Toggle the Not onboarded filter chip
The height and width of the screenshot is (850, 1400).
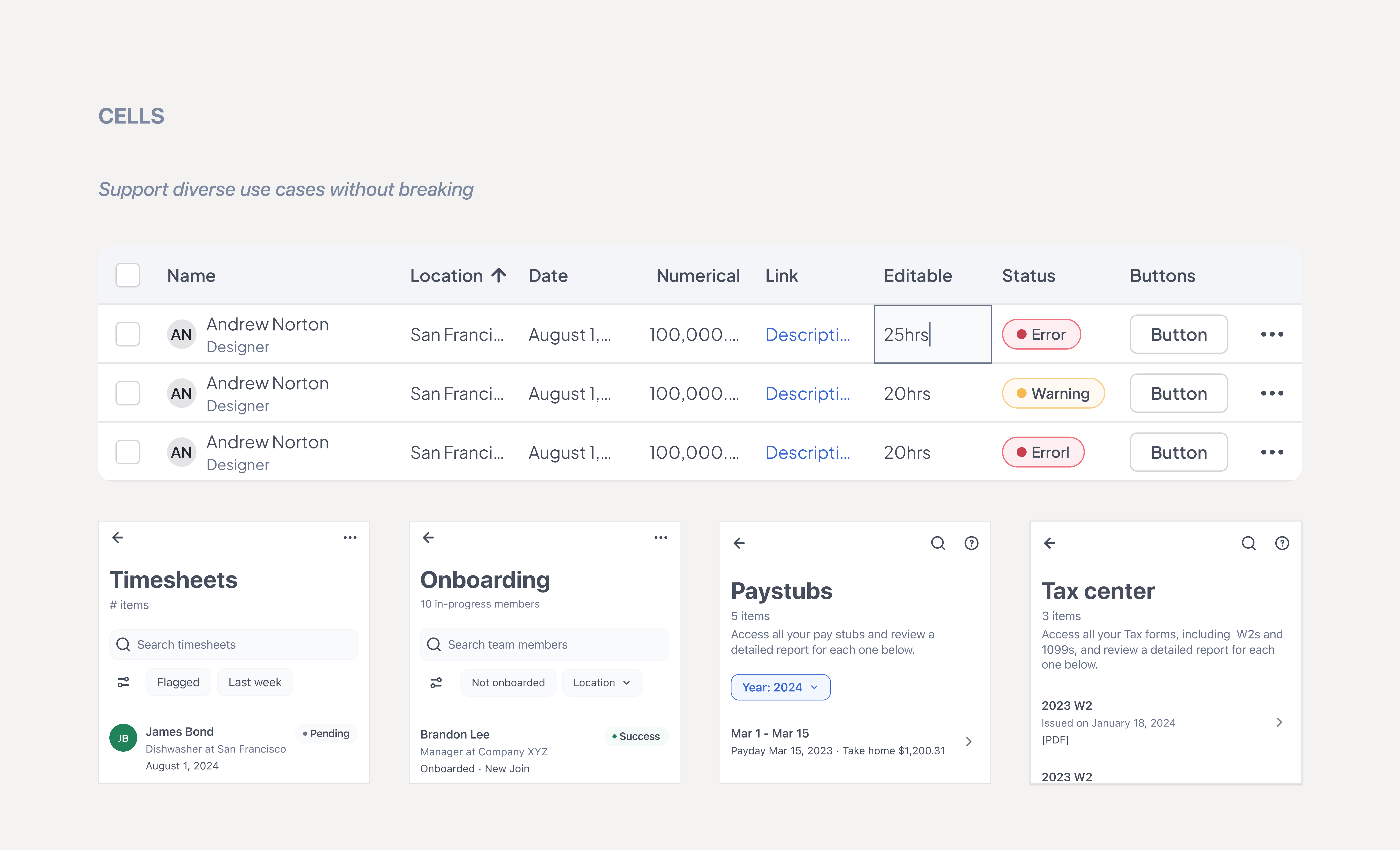(x=509, y=682)
